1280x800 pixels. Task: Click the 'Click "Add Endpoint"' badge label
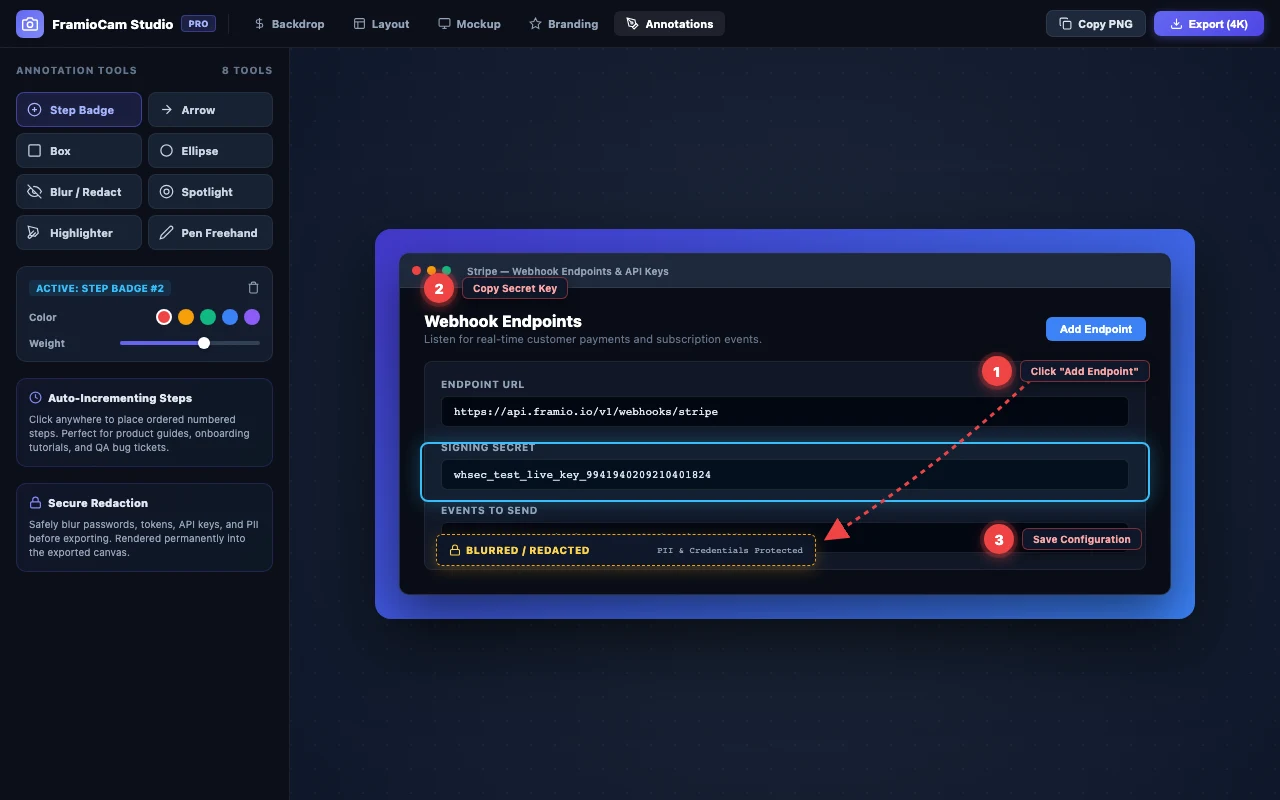pos(1085,371)
